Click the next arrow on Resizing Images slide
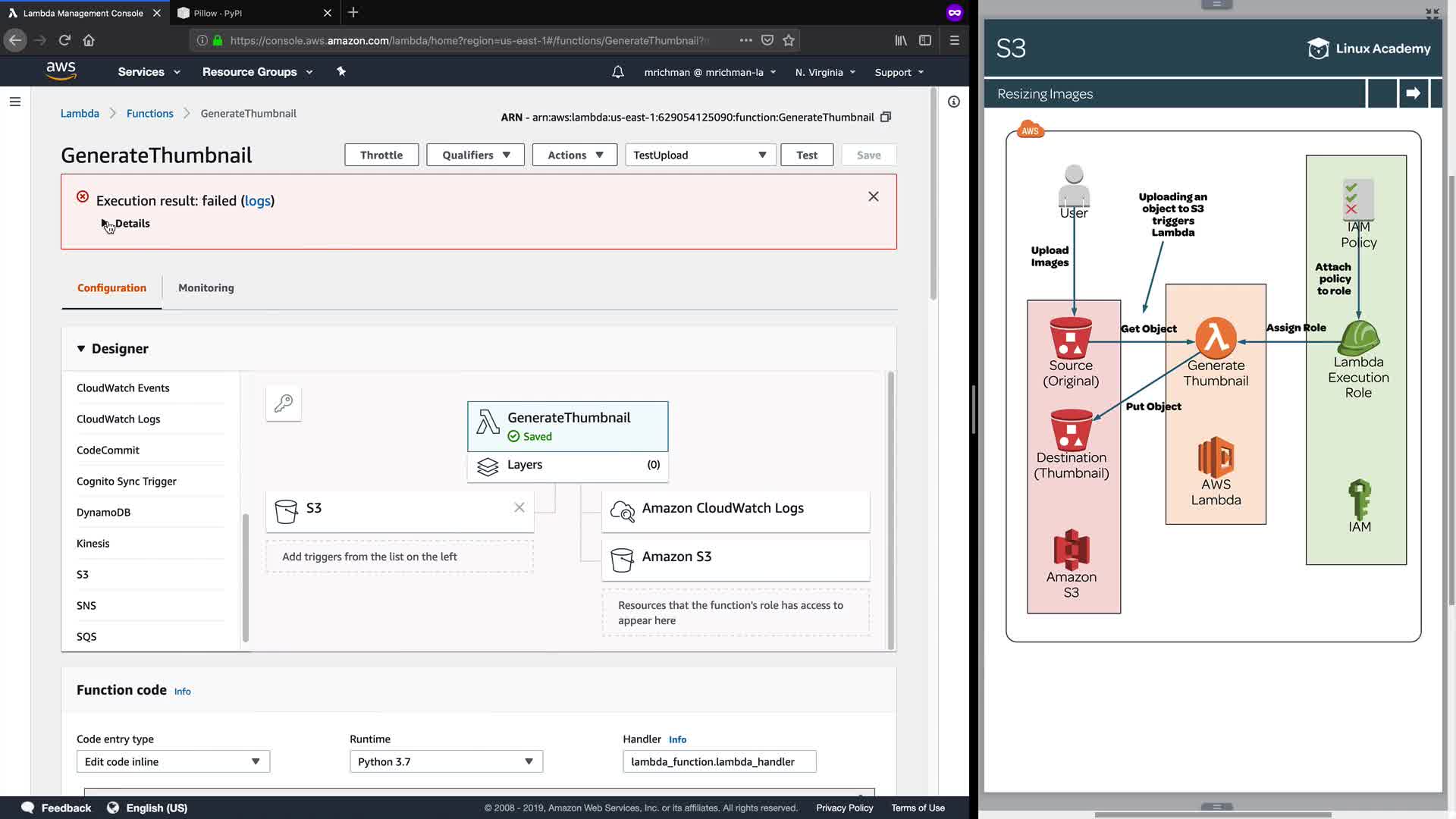 pyautogui.click(x=1413, y=93)
